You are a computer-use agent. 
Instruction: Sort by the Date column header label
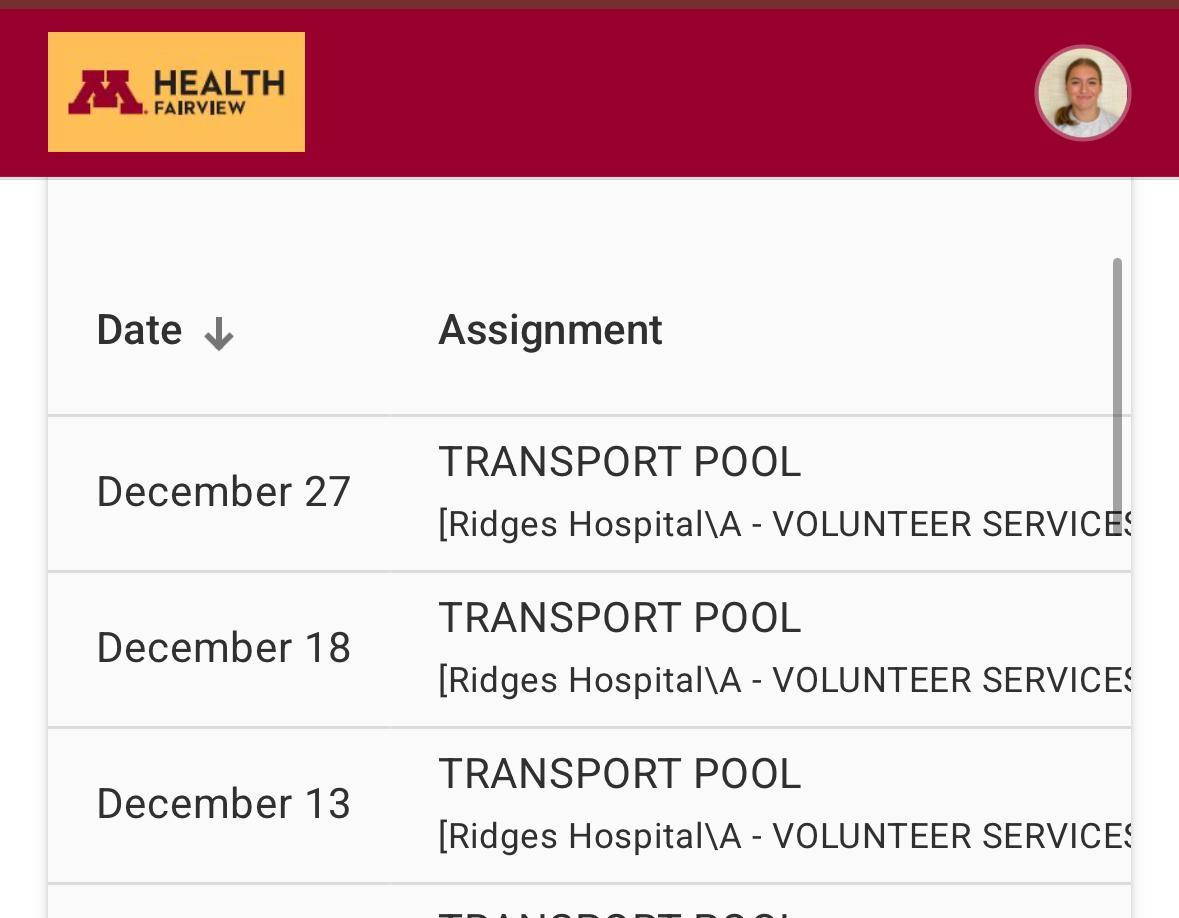pos(139,330)
